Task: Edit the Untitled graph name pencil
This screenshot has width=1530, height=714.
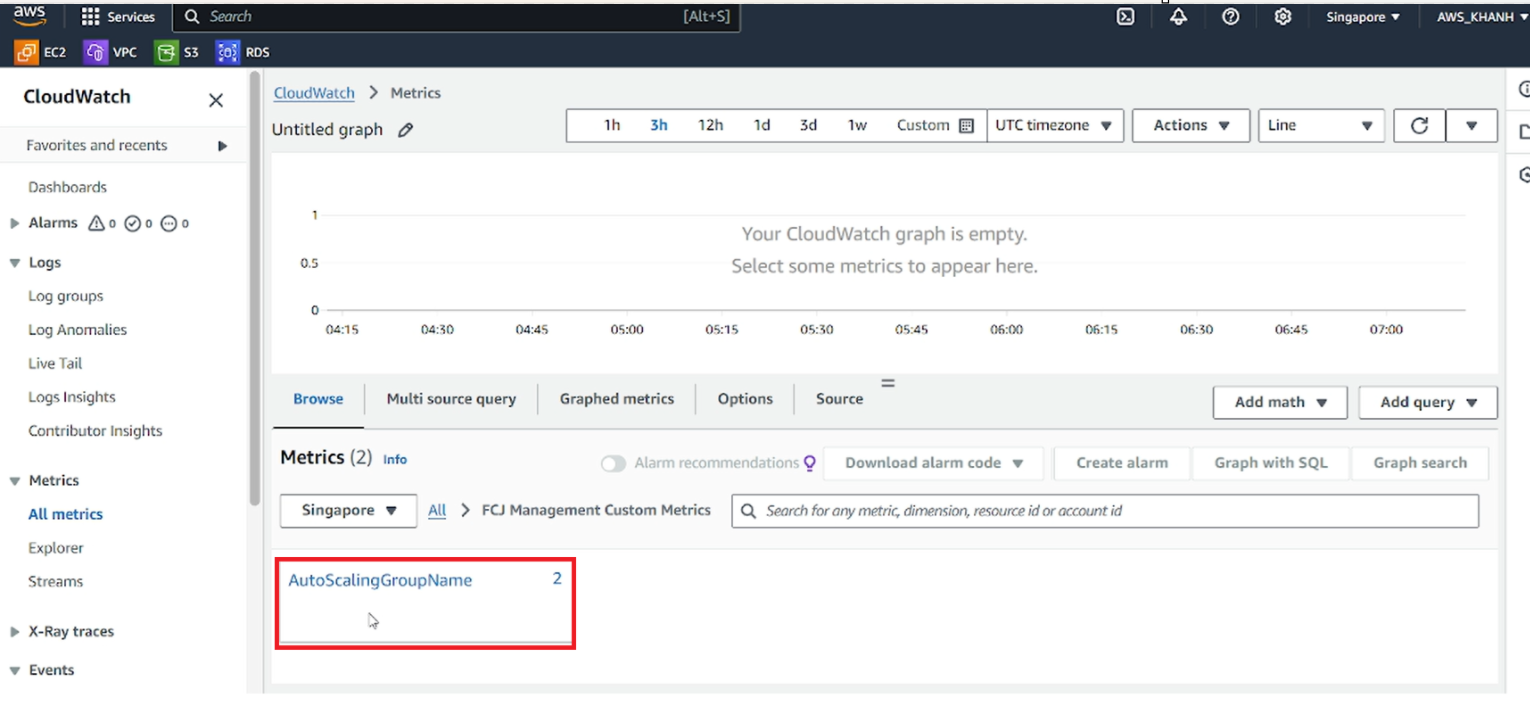Action: [x=405, y=130]
